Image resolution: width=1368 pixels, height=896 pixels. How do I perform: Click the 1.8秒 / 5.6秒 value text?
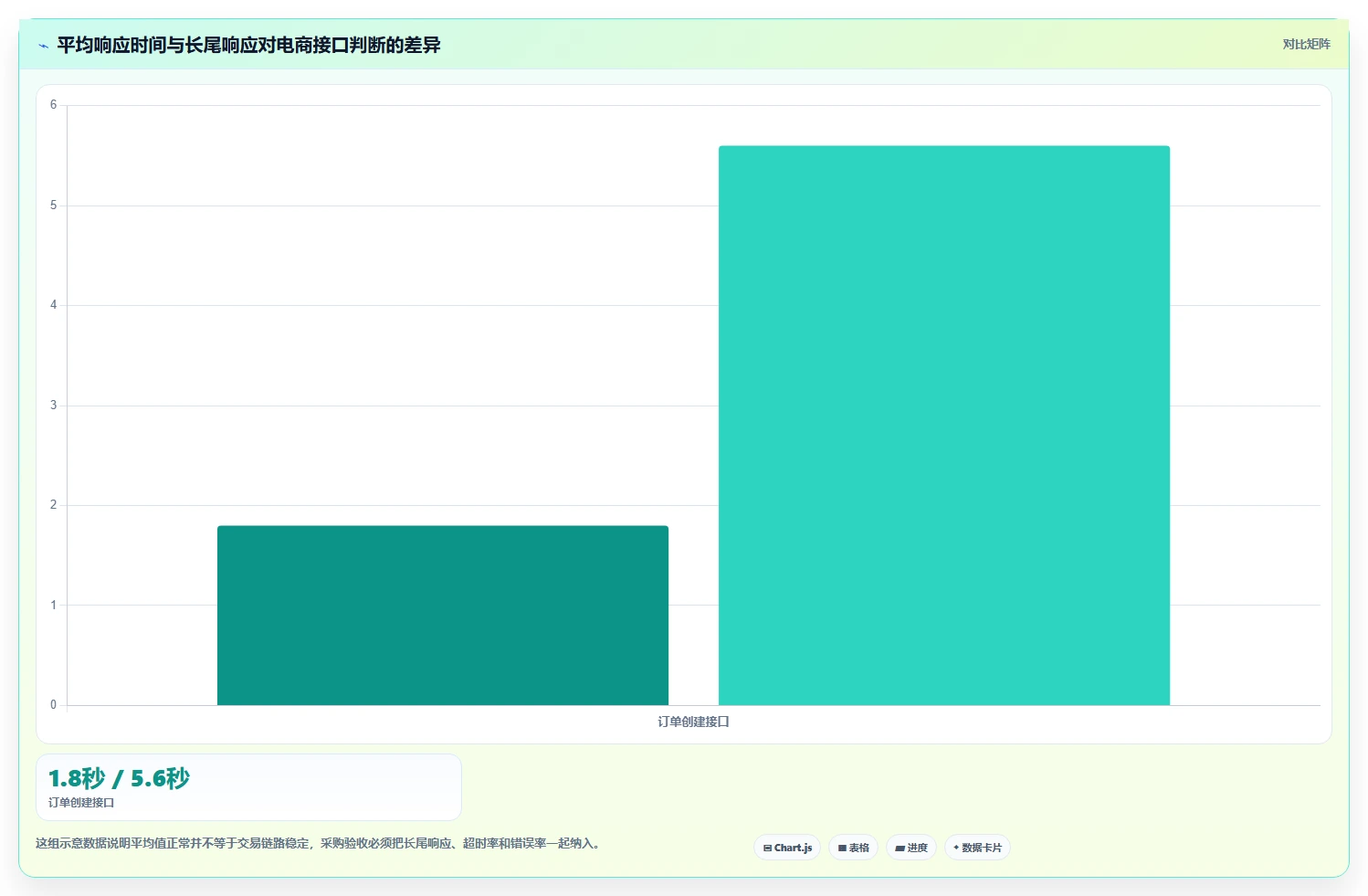(119, 778)
